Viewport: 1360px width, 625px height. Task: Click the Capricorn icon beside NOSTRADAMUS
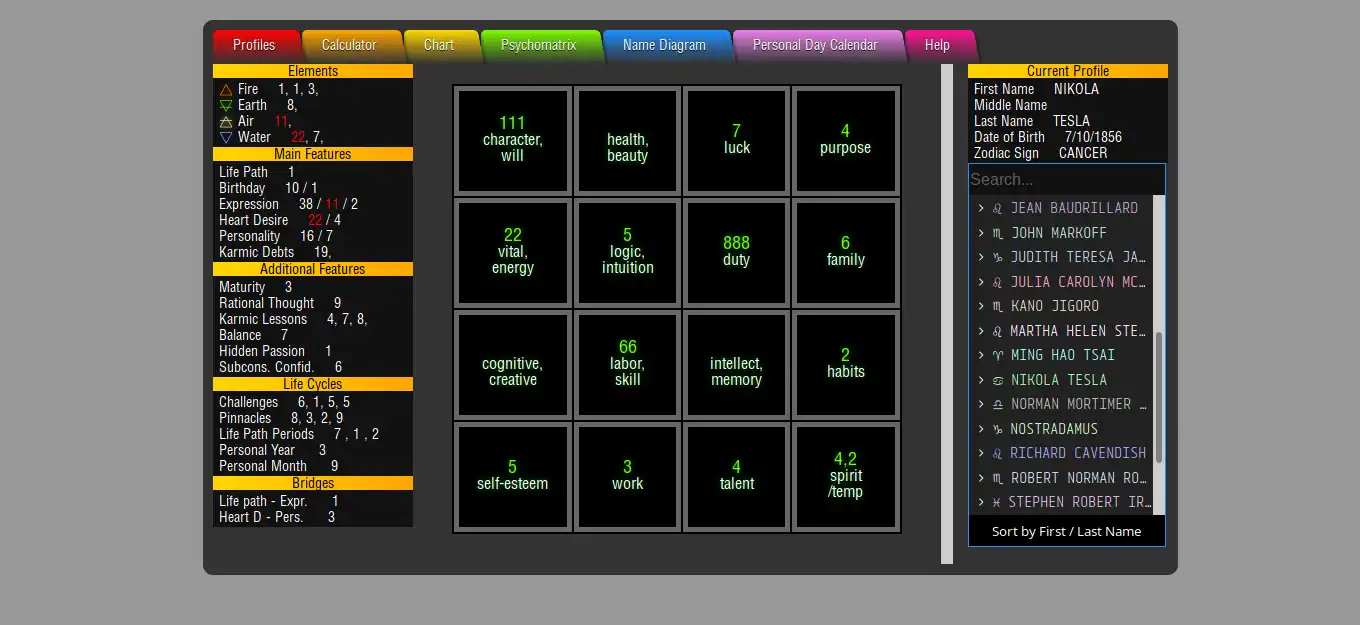(997, 429)
